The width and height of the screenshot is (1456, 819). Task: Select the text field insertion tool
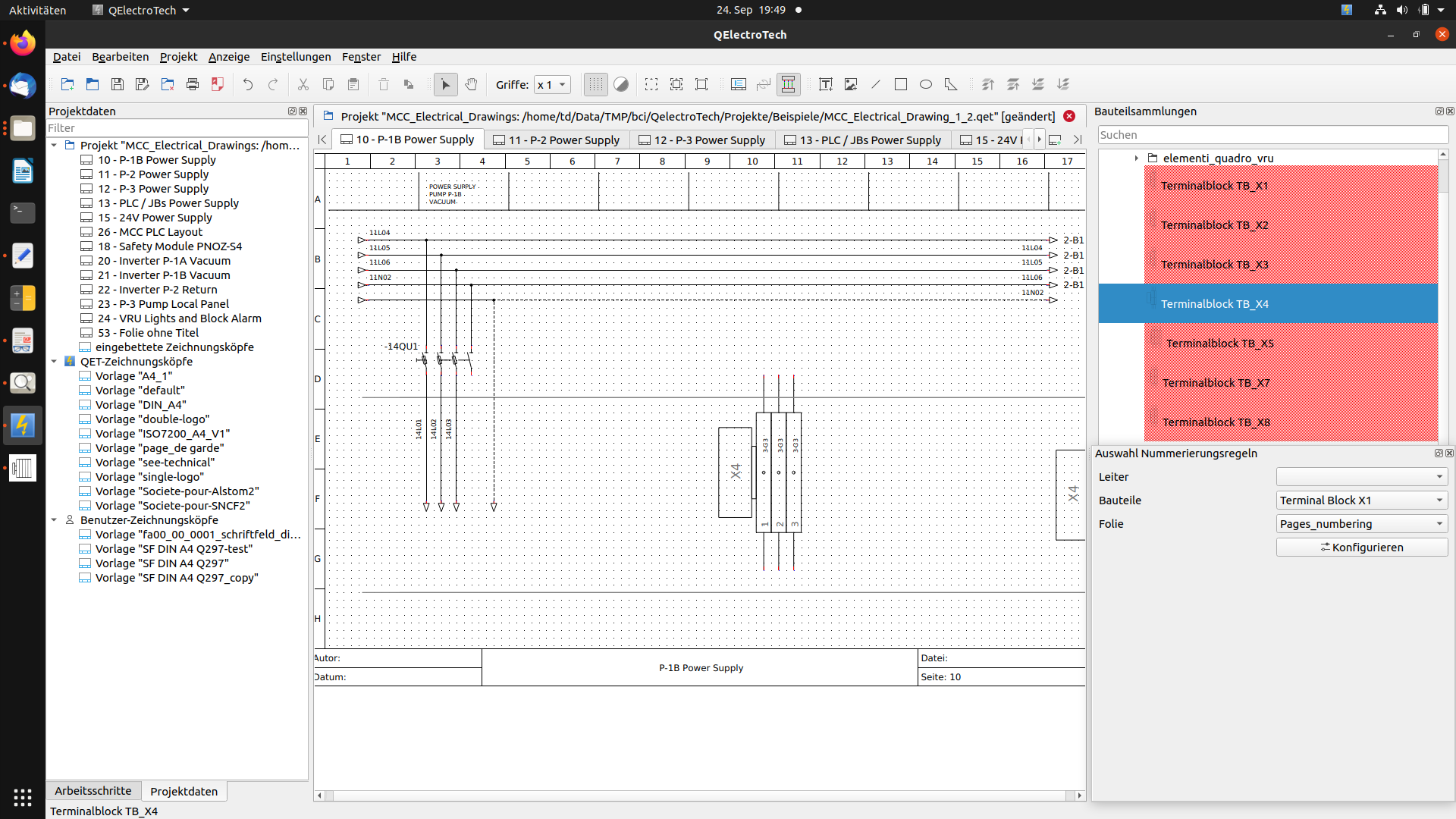click(x=826, y=84)
